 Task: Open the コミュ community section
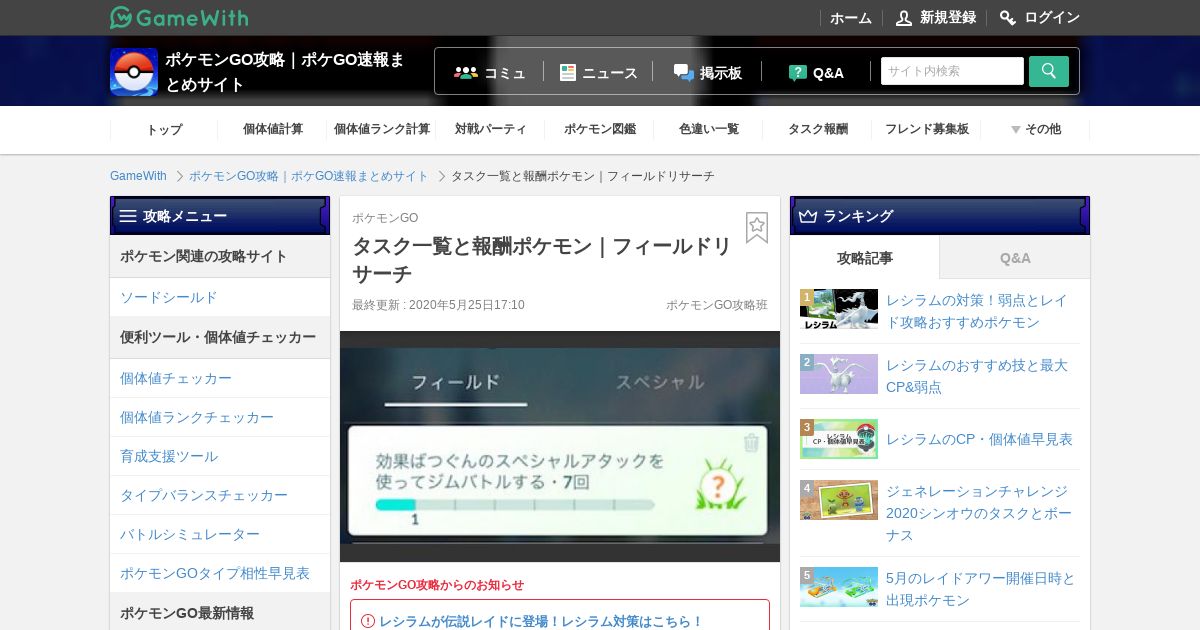505,72
